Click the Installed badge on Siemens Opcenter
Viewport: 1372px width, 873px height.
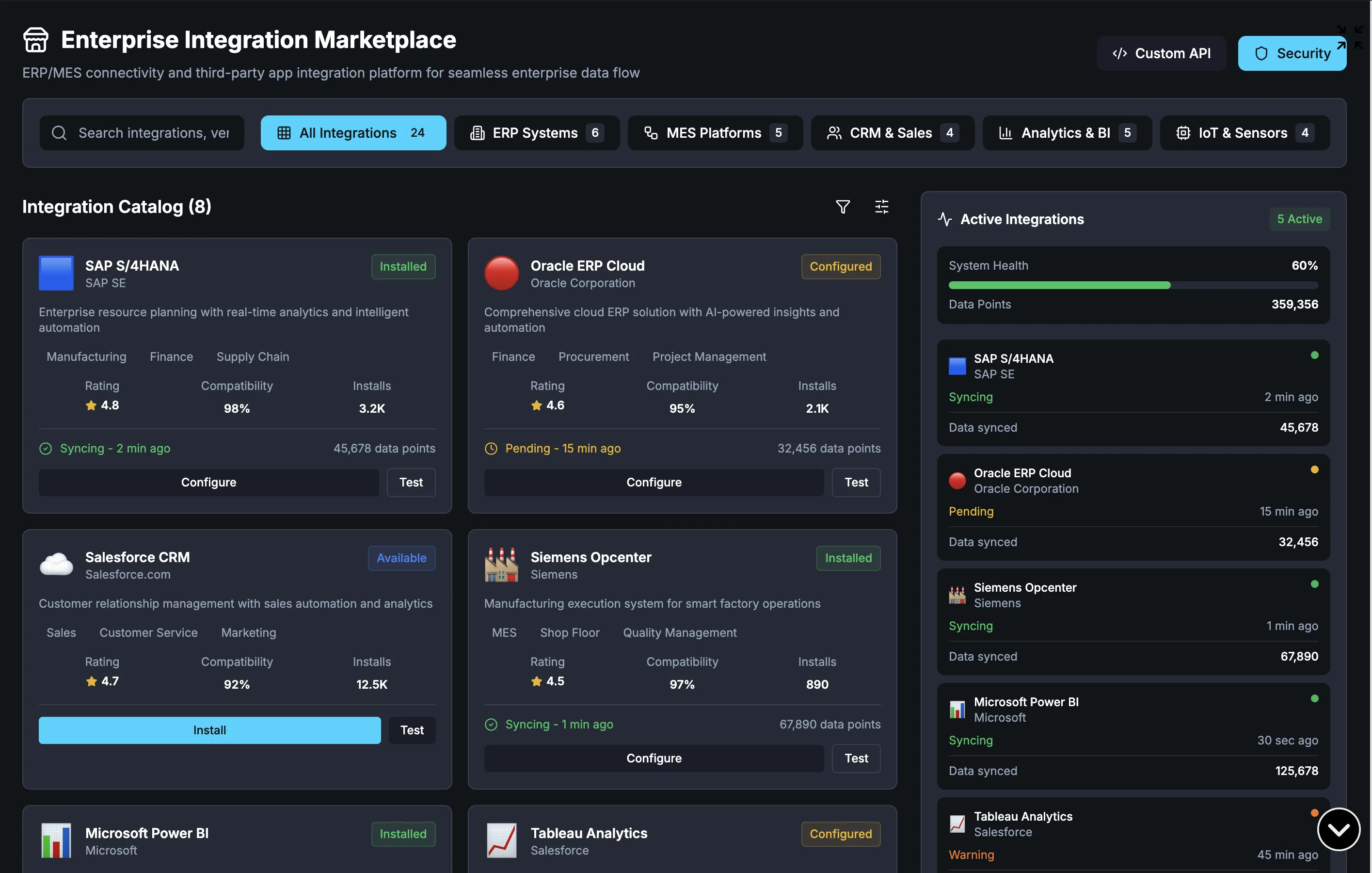[x=848, y=558]
